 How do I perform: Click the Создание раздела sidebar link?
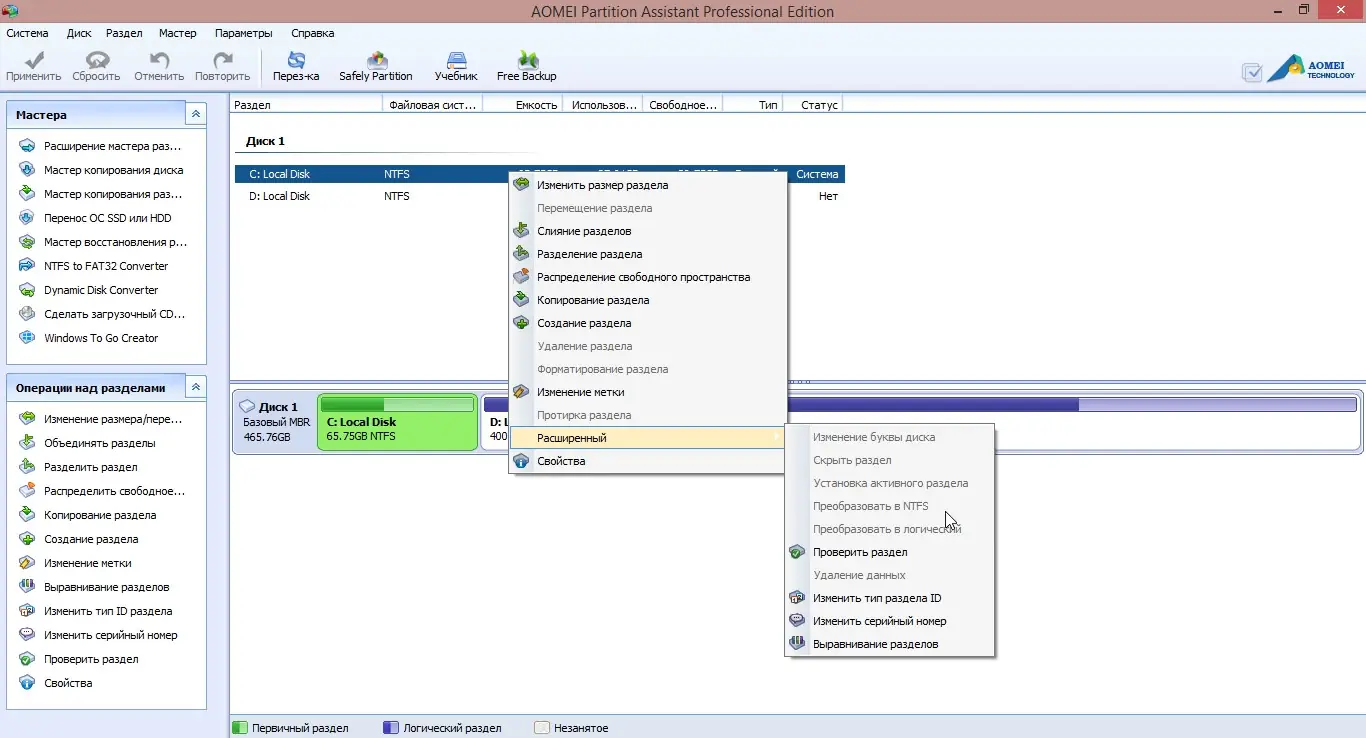tap(91, 539)
